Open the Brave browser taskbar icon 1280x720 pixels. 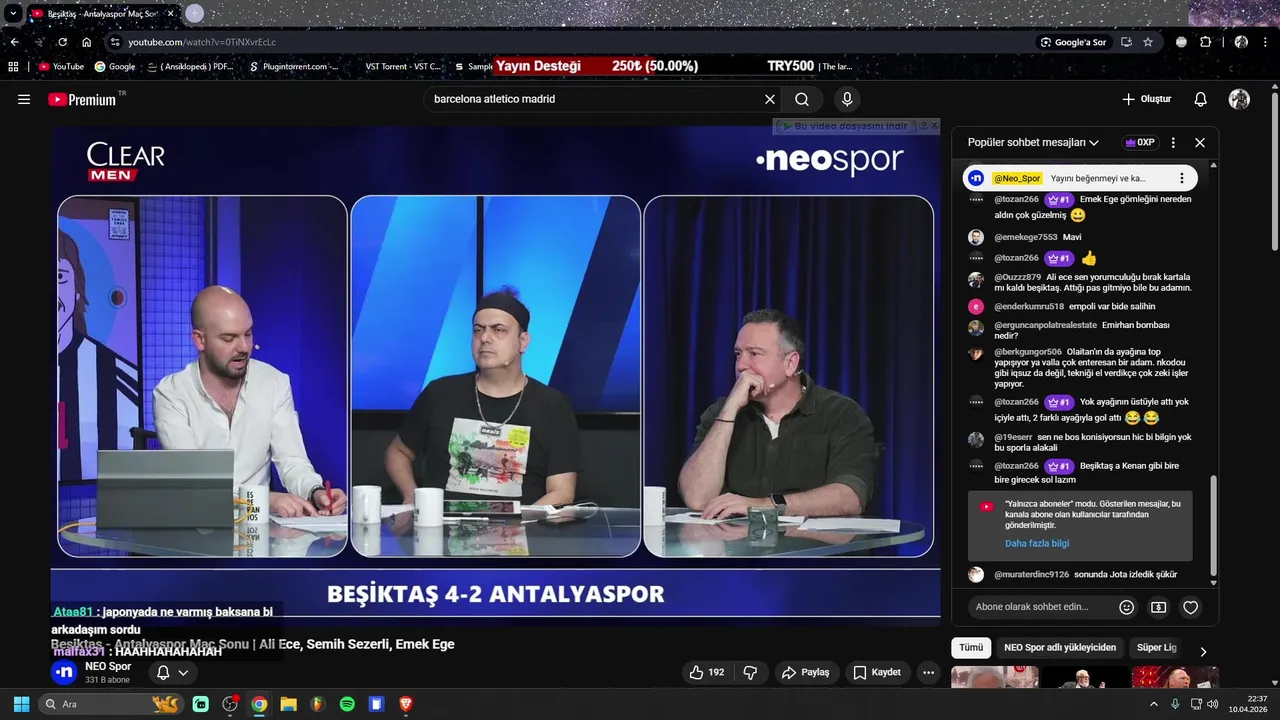[406, 704]
